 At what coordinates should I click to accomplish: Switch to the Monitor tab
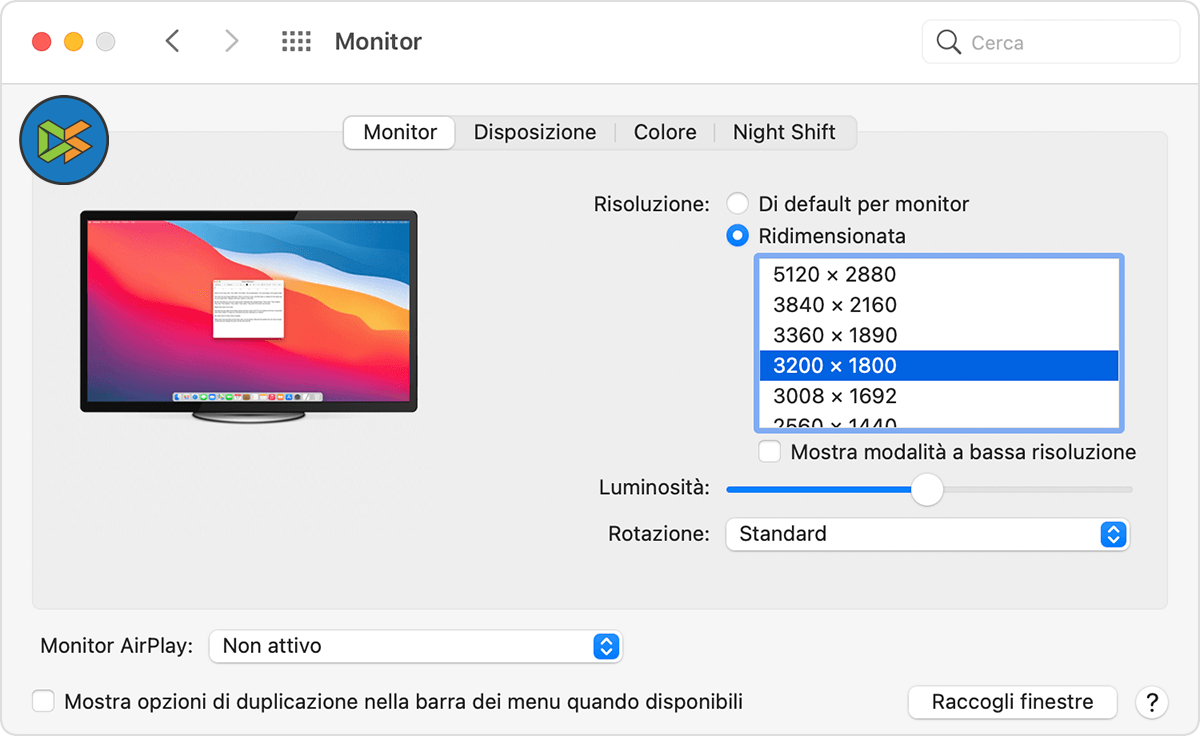pos(400,132)
